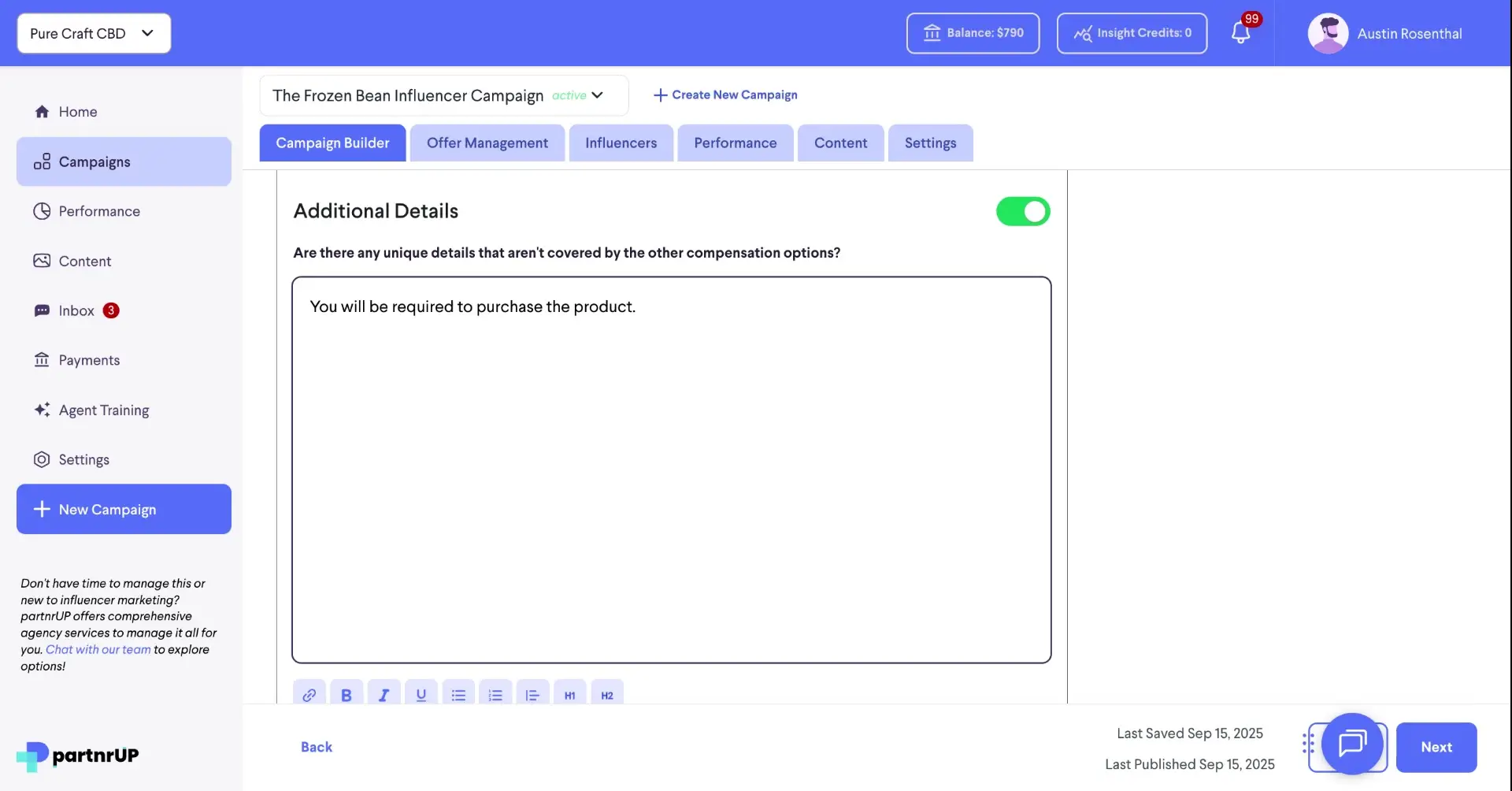Disable the Additional Details toggle

tap(1022, 211)
